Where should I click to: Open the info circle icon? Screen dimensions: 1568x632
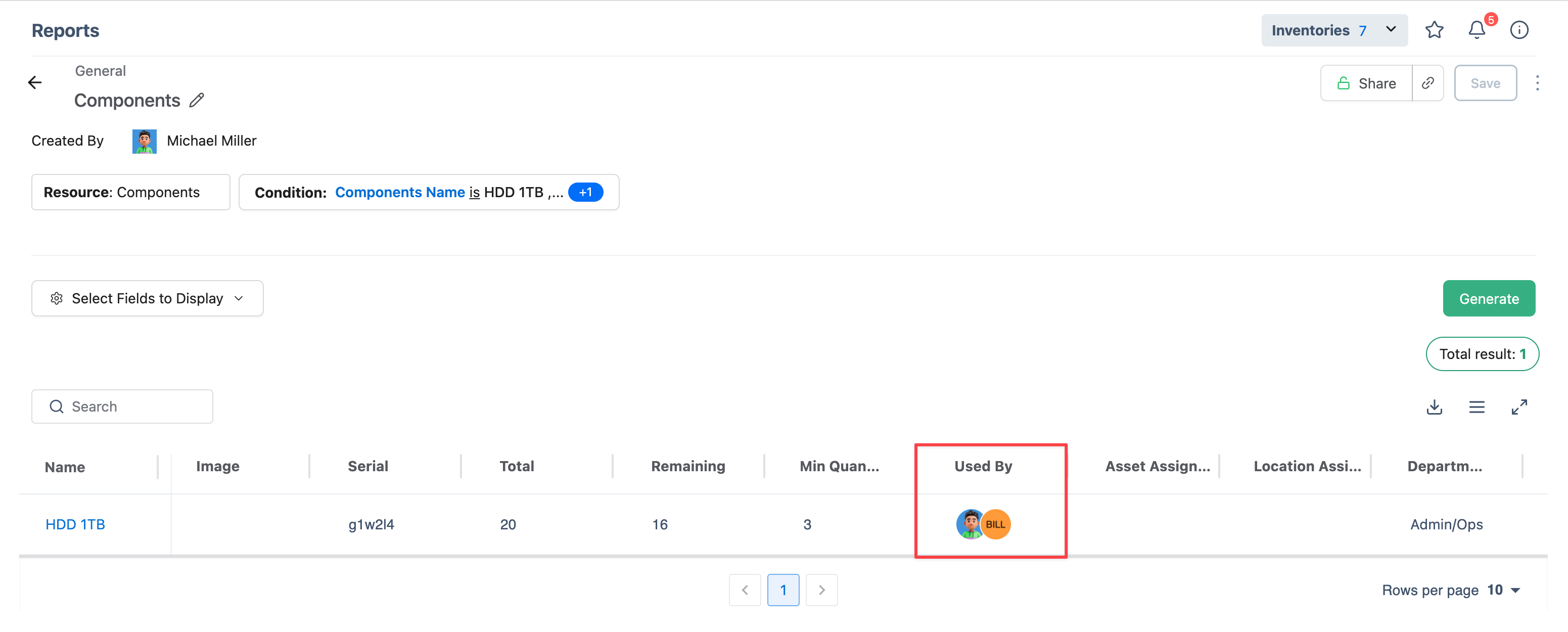pos(1519,30)
